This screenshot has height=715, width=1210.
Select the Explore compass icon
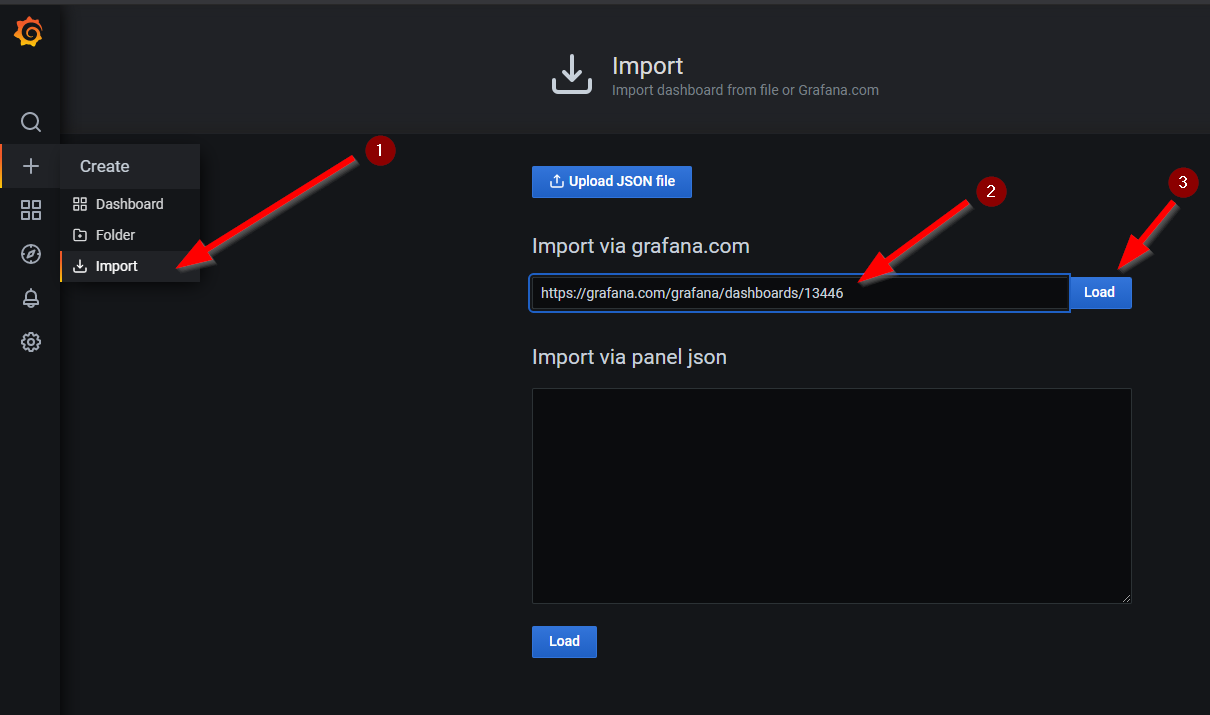tap(30, 254)
